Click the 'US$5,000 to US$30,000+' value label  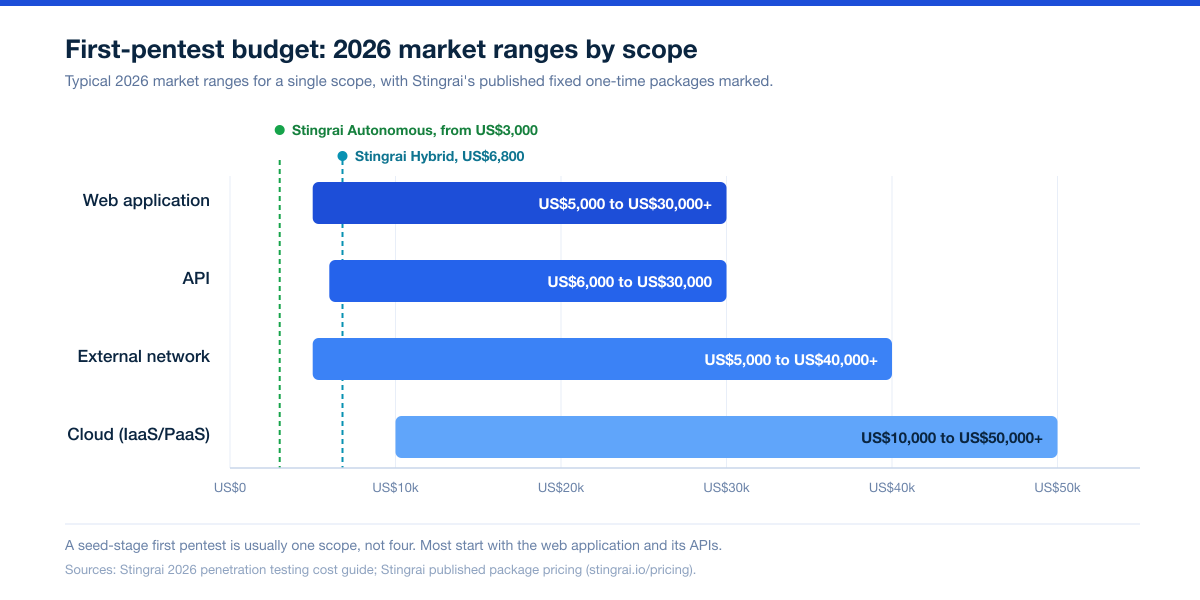point(625,203)
